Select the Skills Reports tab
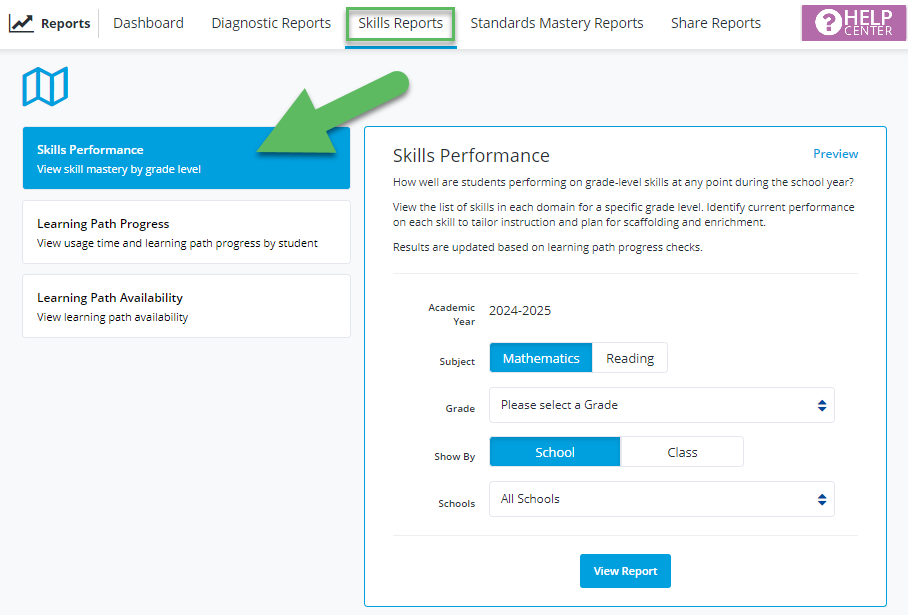 (x=400, y=23)
